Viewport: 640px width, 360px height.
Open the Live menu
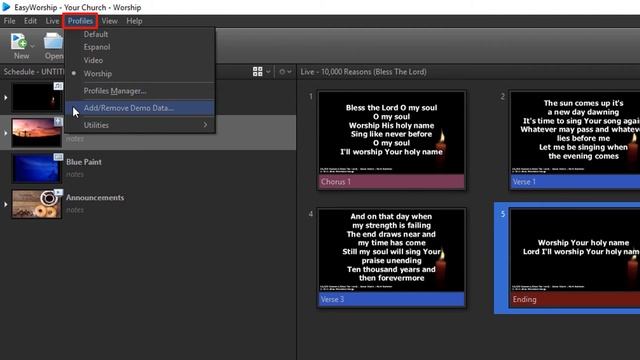coord(52,21)
